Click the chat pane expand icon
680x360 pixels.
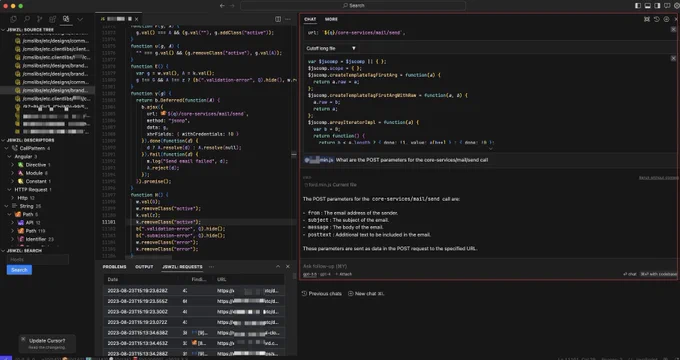click(647, 19)
